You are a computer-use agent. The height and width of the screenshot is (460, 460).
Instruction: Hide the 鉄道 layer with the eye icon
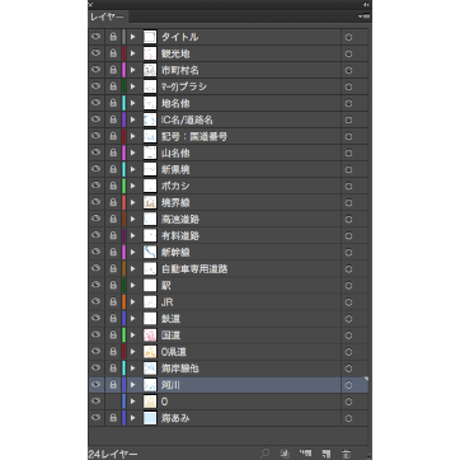(x=96, y=318)
